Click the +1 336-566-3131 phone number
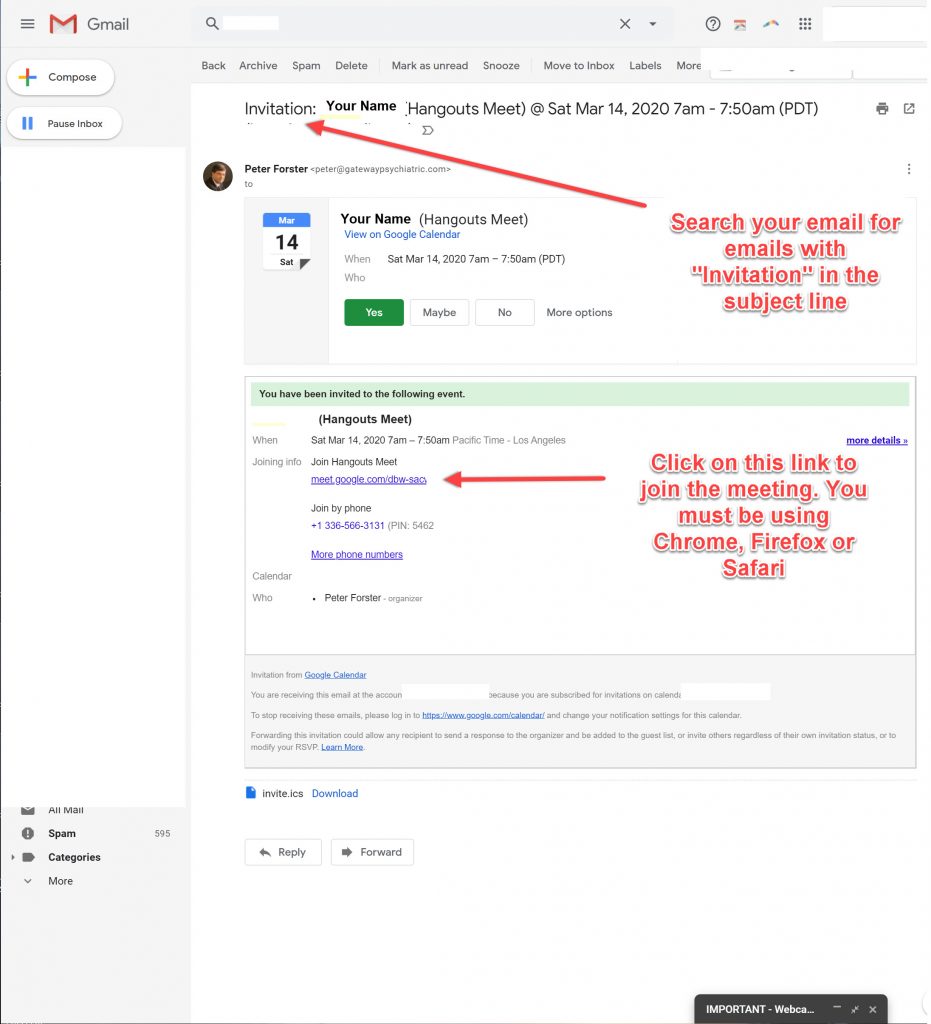931x1024 pixels. (x=347, y=526)
